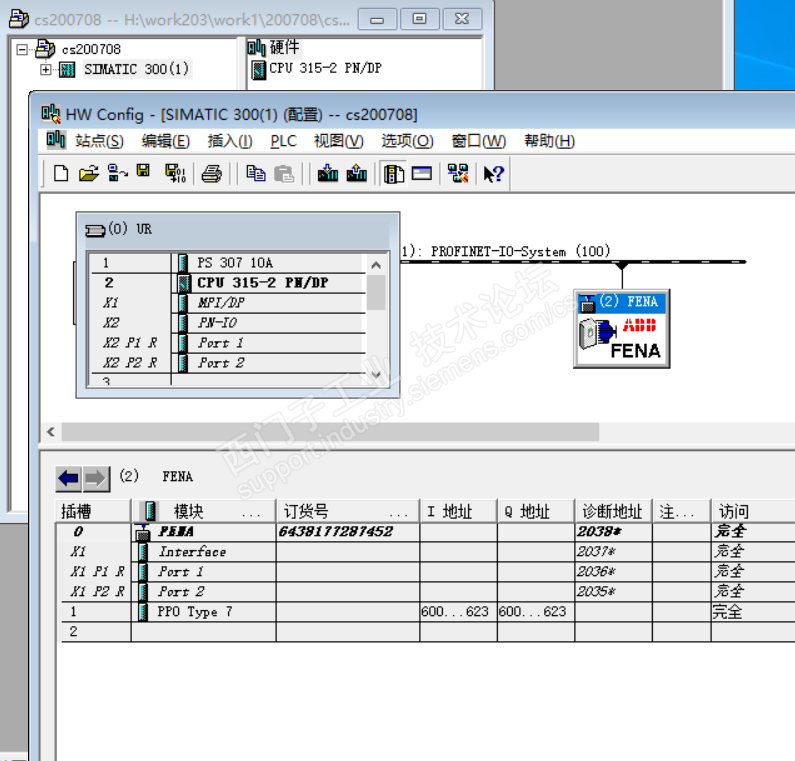Image resolution: width=795 pixels, height=761 pixels.
Task: Select rack row CPU 315-2 PN/DP
Action: (x=228, y=282)
